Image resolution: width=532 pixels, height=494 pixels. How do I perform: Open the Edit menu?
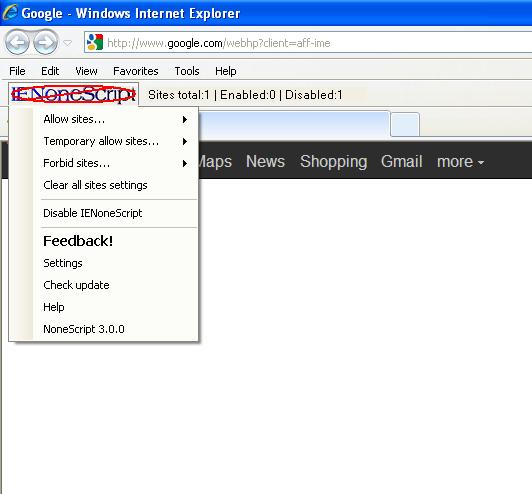coord(50,71)
